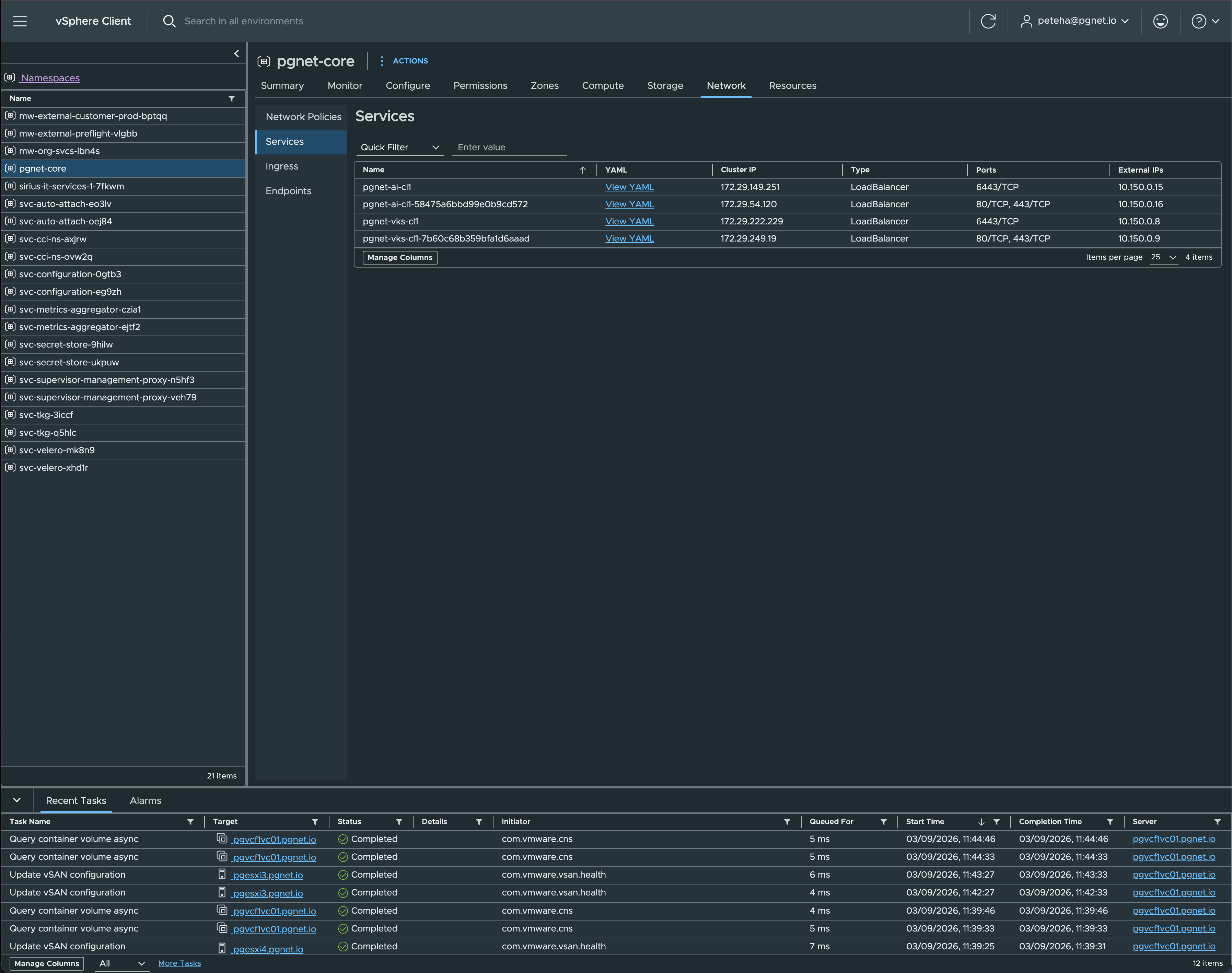Go to the Namespaces link

pos(50,78)
